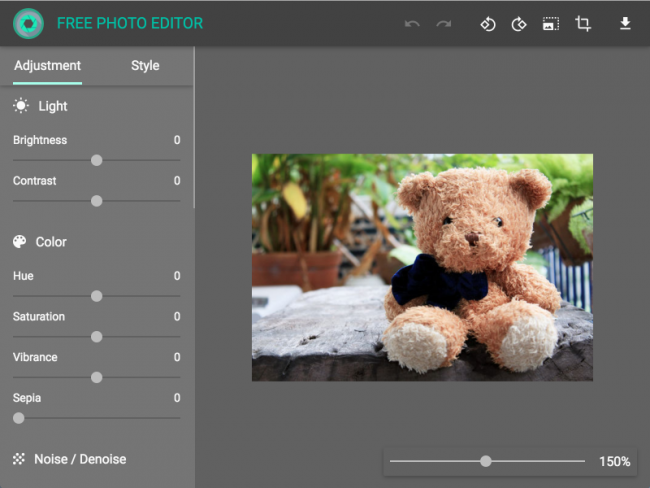Click the Brightness value 0
This screenshot has height=488, width=650.
pos(177,140)
